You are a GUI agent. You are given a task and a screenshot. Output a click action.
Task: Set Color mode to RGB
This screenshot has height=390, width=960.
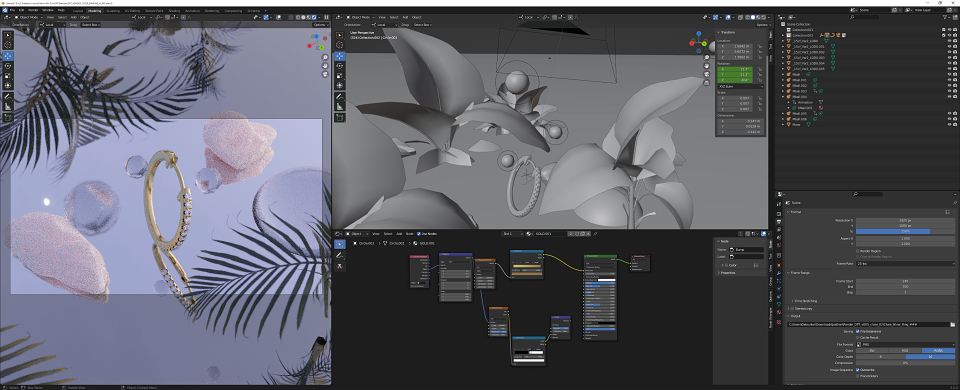(905, 350)
